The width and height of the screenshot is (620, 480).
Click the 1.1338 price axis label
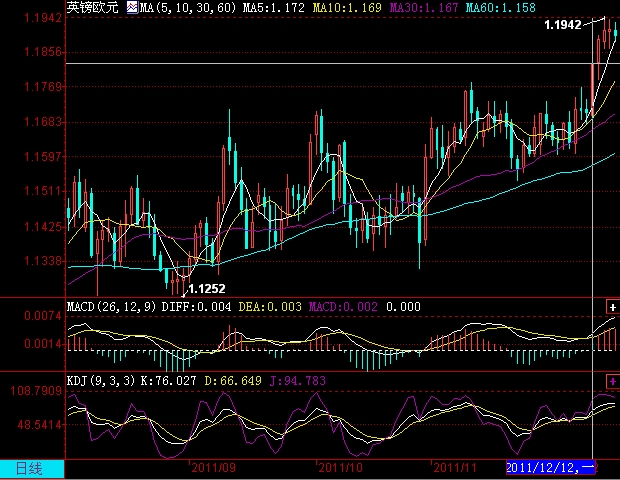pyautogui.click(x=43, y=261)
